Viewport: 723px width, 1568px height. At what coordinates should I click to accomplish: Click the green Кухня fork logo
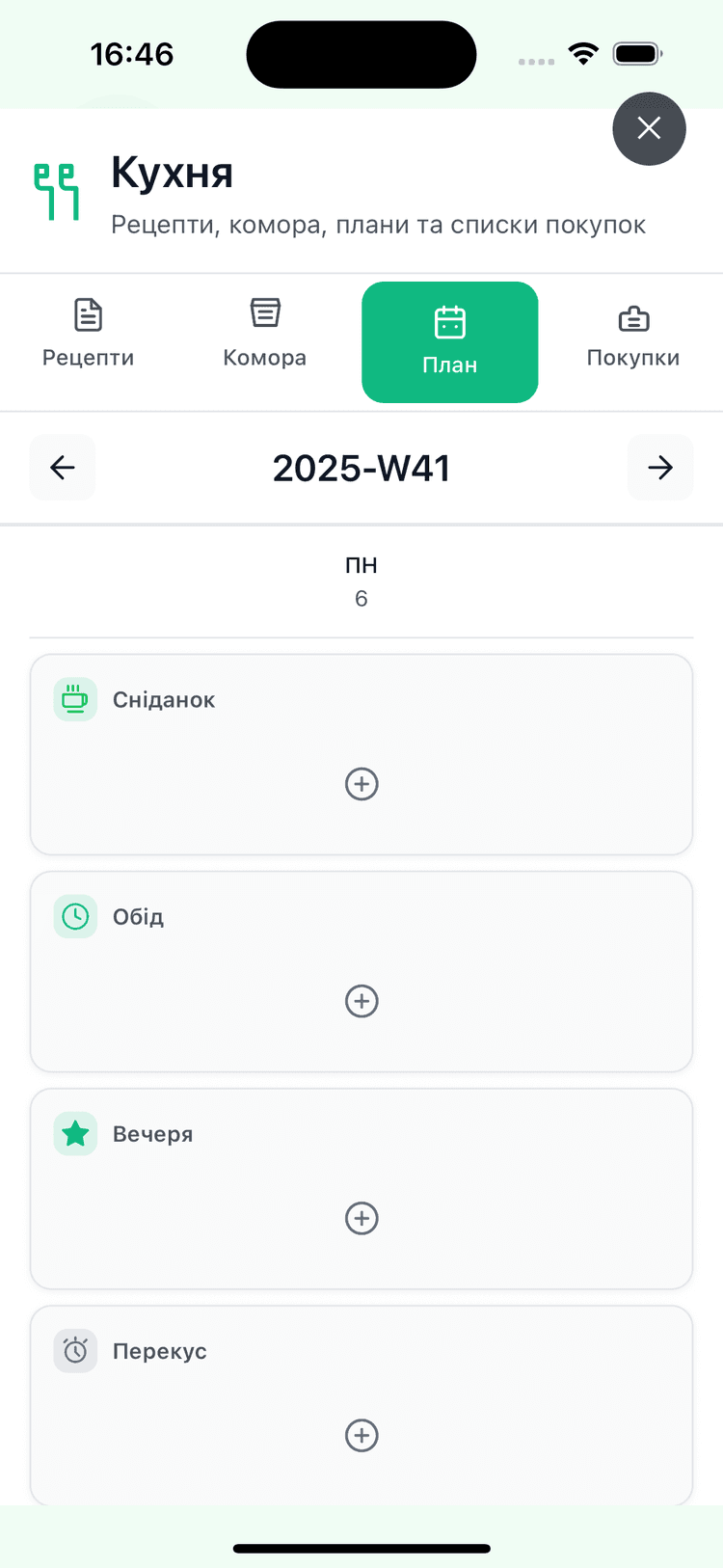point(57,191)
